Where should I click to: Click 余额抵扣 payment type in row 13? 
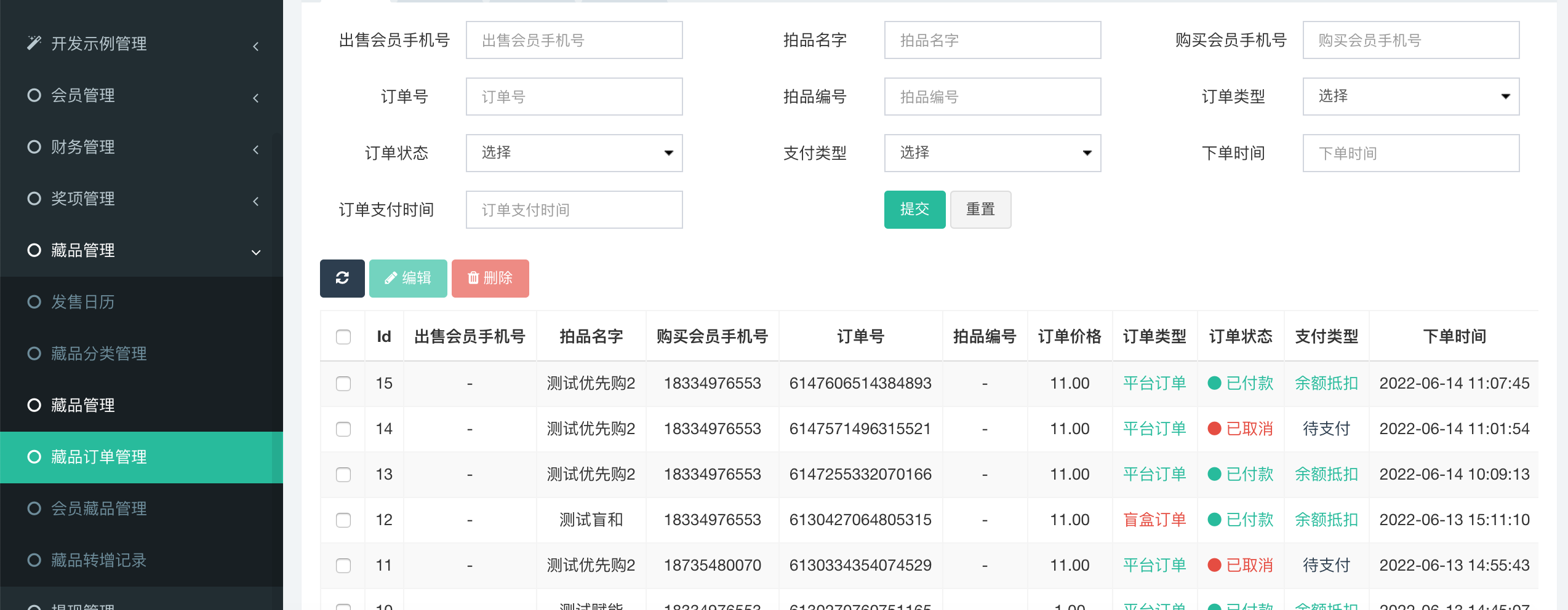pyautogui.click(x=1326, y=474)
